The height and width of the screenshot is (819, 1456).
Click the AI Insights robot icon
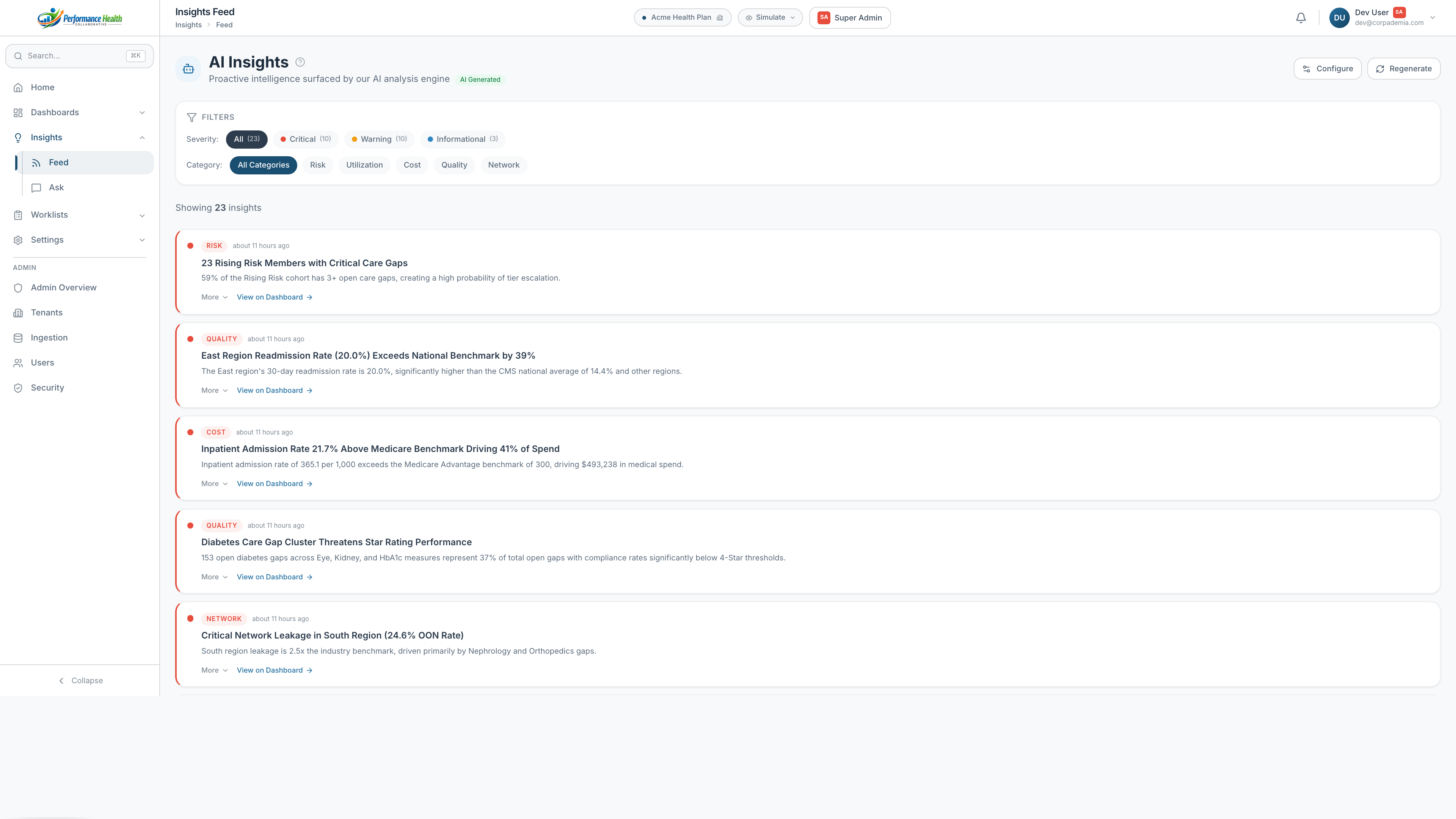[188, 69]
